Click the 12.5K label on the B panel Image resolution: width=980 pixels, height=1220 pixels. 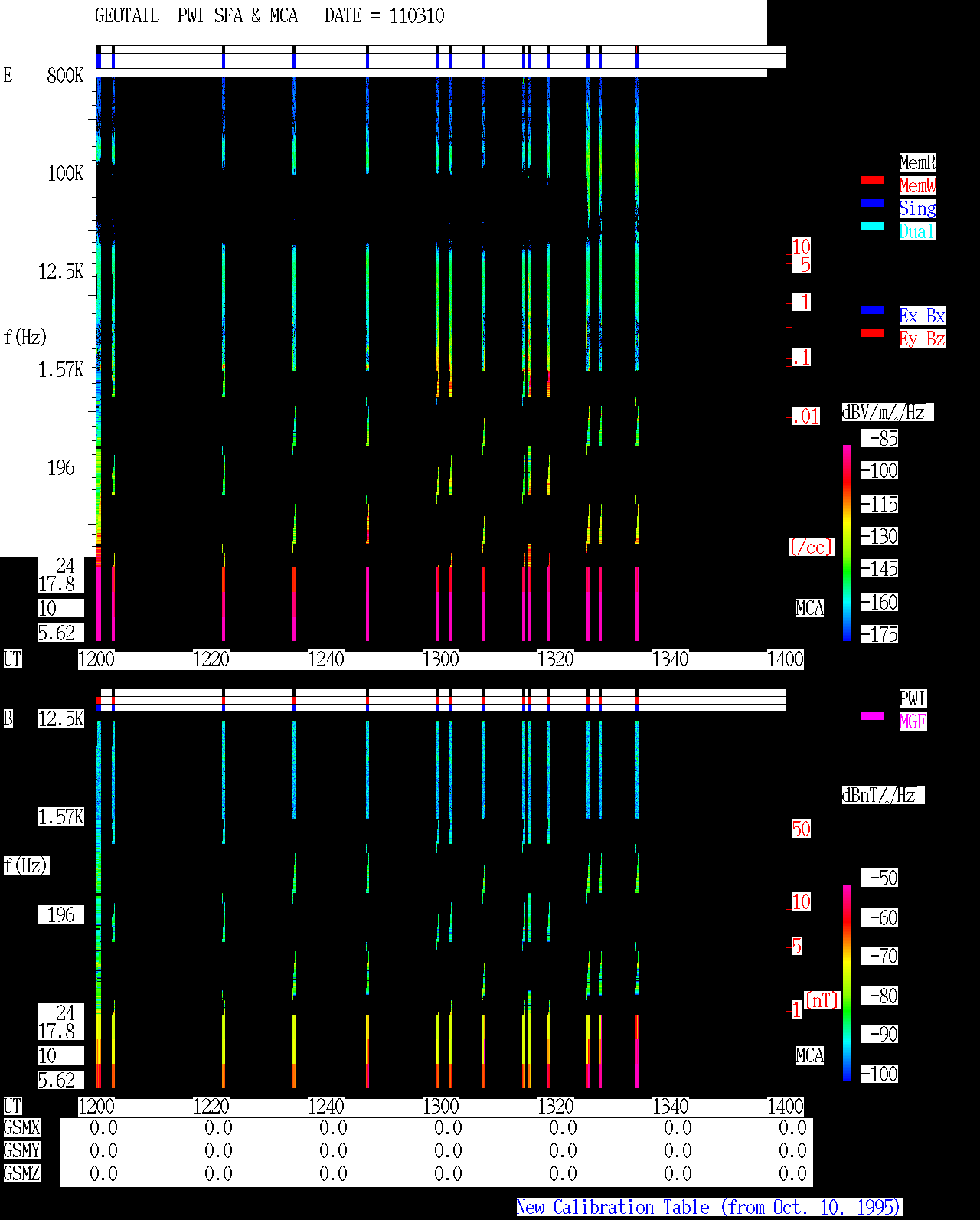point(61,718)
